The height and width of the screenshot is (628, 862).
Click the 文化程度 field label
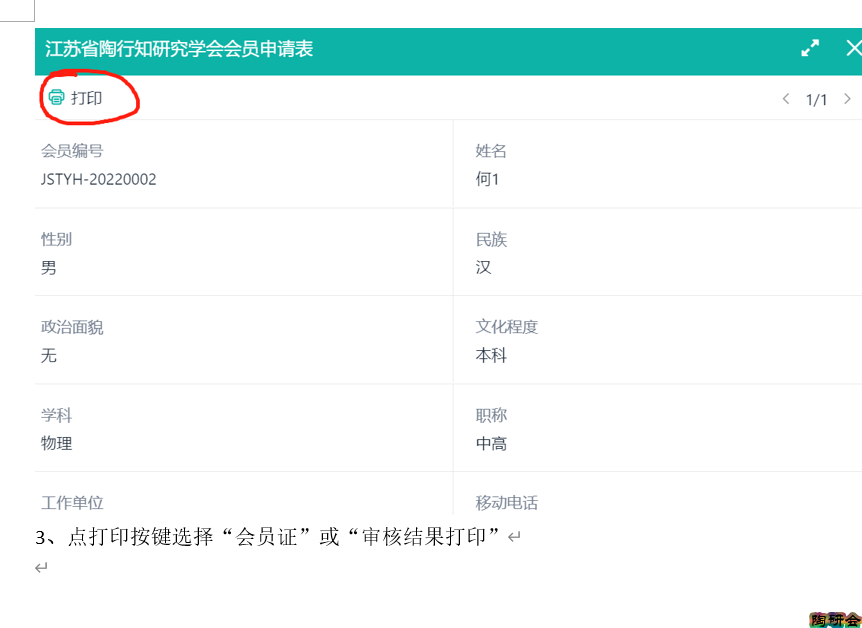pyautogui.click(x=507, y=327)
